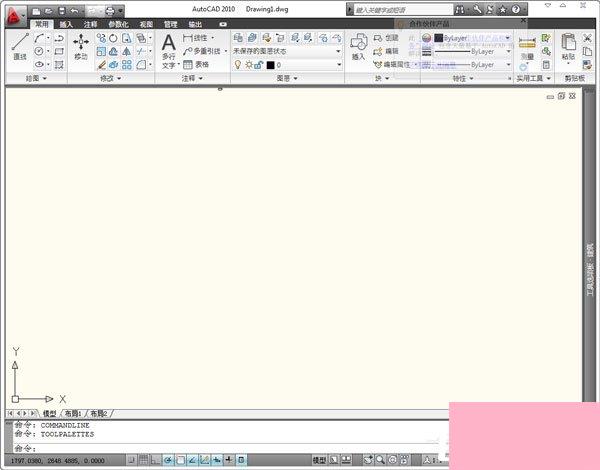The height and width of the screenshot is (470, 600).
Task: Switch to the Parametric (参数化) ribbon tab
Action: [118, 24]
